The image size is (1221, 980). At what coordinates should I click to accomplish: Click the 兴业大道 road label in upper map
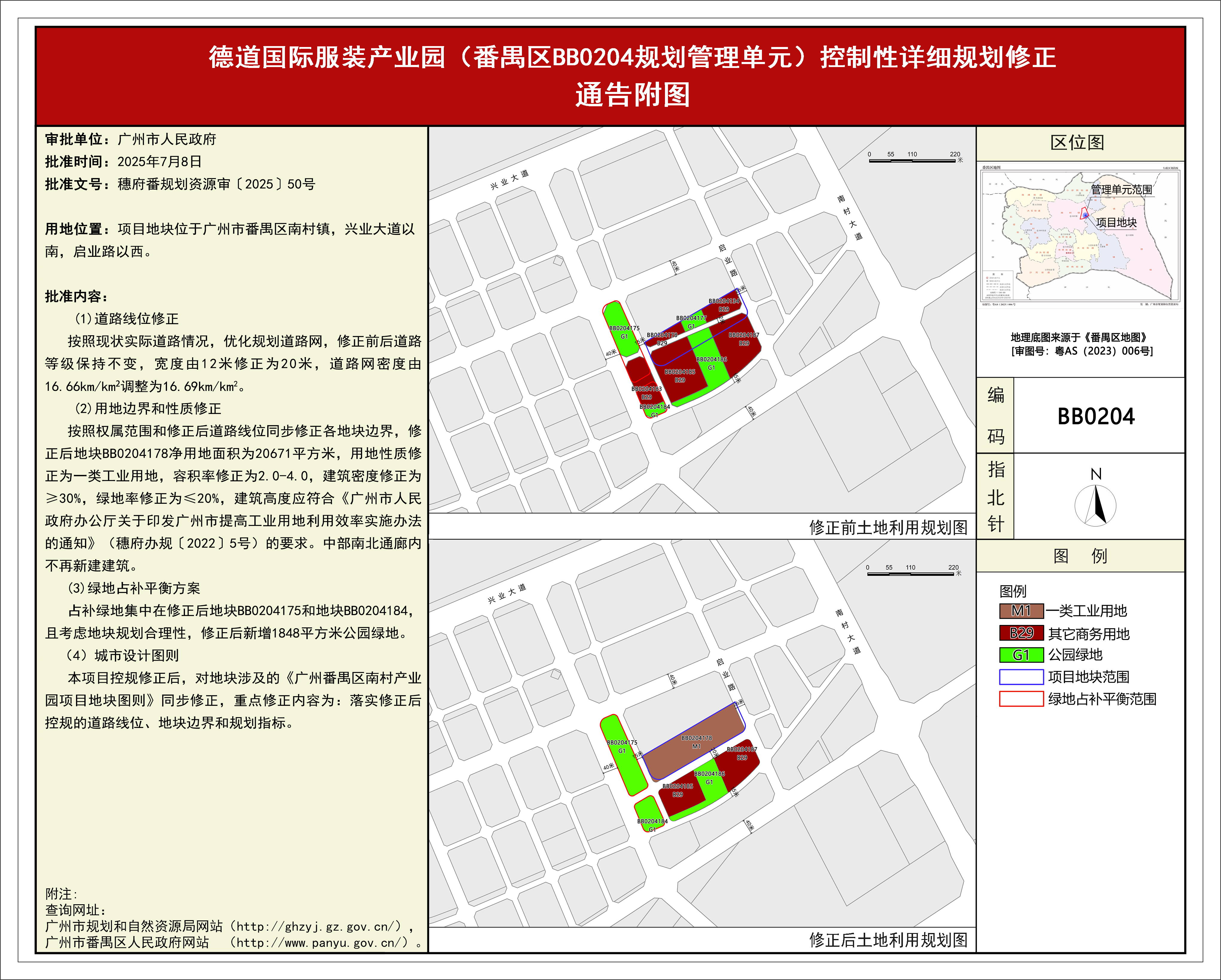pyautogui.click(x=509, y=180)
